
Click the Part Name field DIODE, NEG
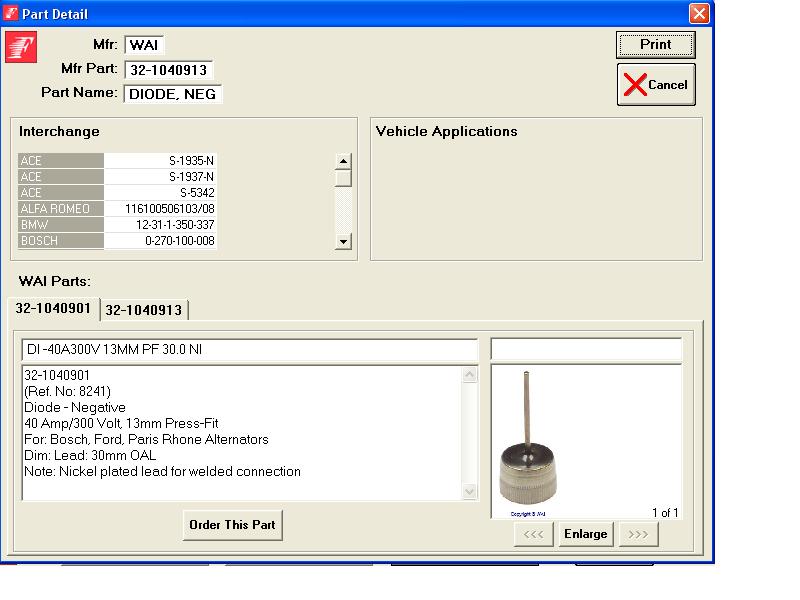click(x=172, y=94)
